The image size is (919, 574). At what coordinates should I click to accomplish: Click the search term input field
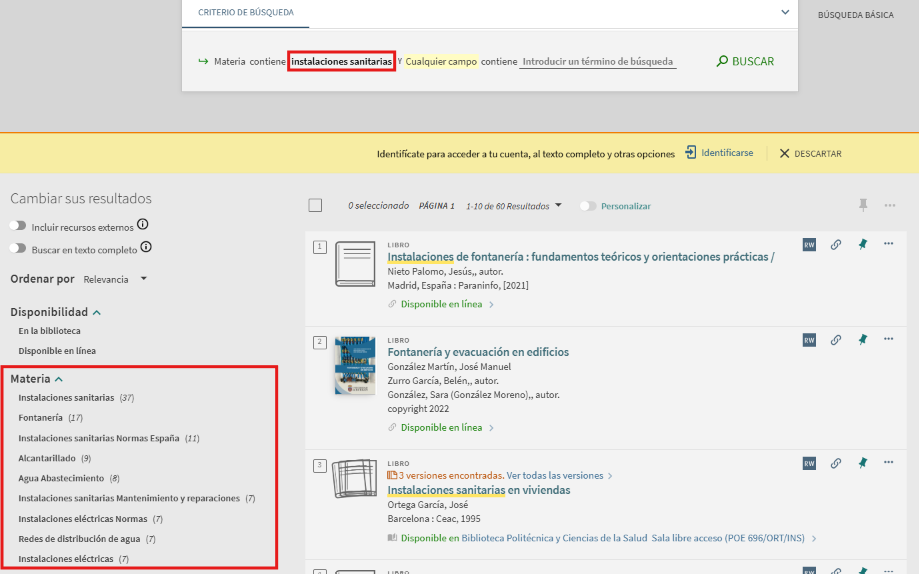pos(598,62)
